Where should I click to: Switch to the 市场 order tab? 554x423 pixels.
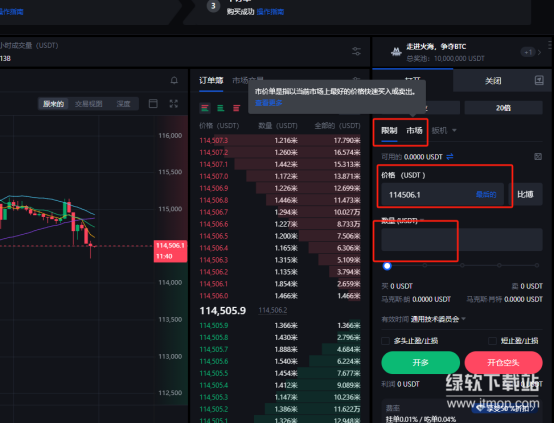tap(414, 131)
